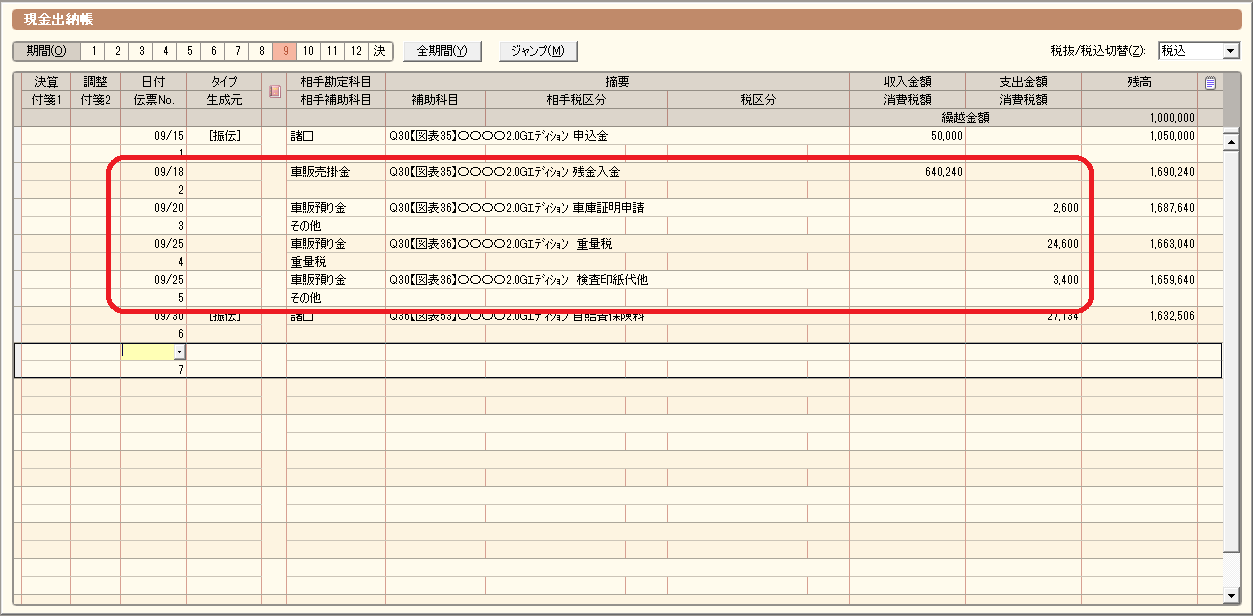Select the 決 settlement period tab
This screenshot has height=616, width=1253.
[x=380, y=51]
